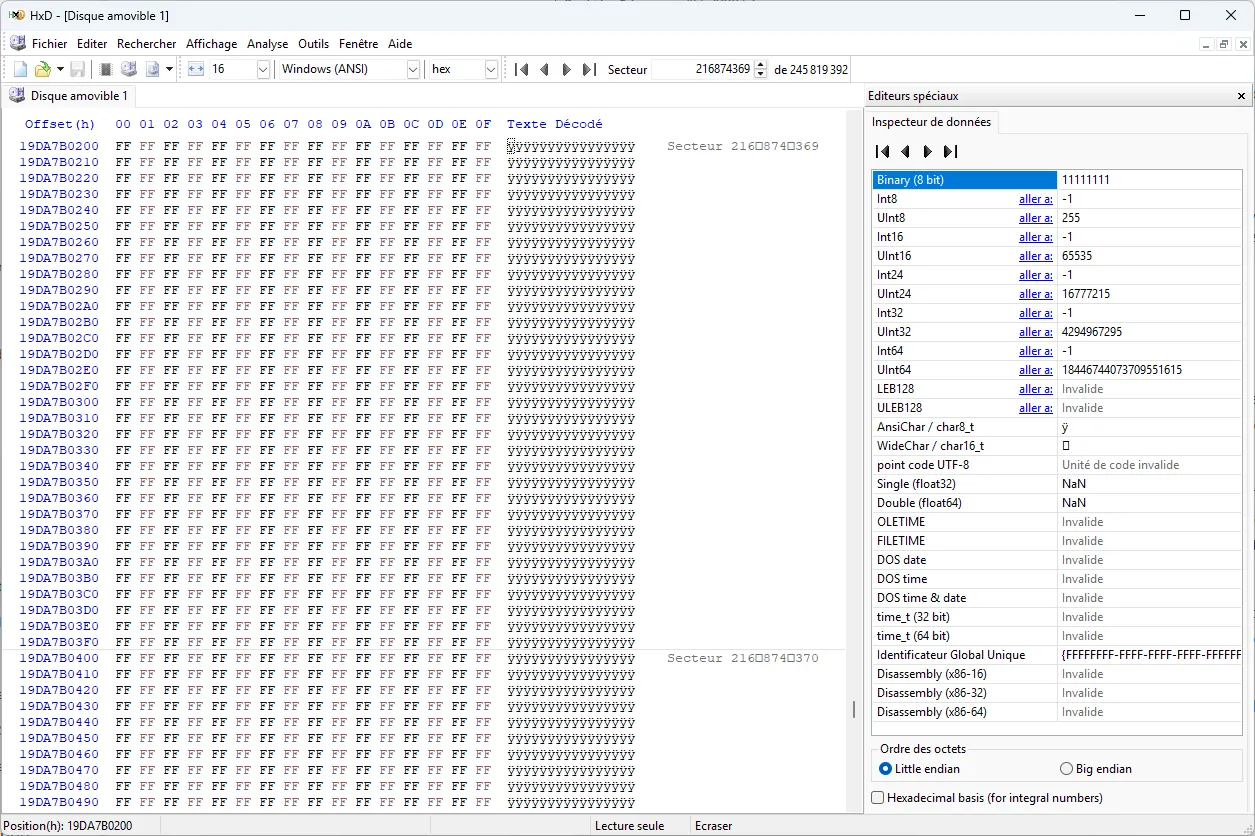Select the Inspecteur de données tab

[x=931, y=122]
